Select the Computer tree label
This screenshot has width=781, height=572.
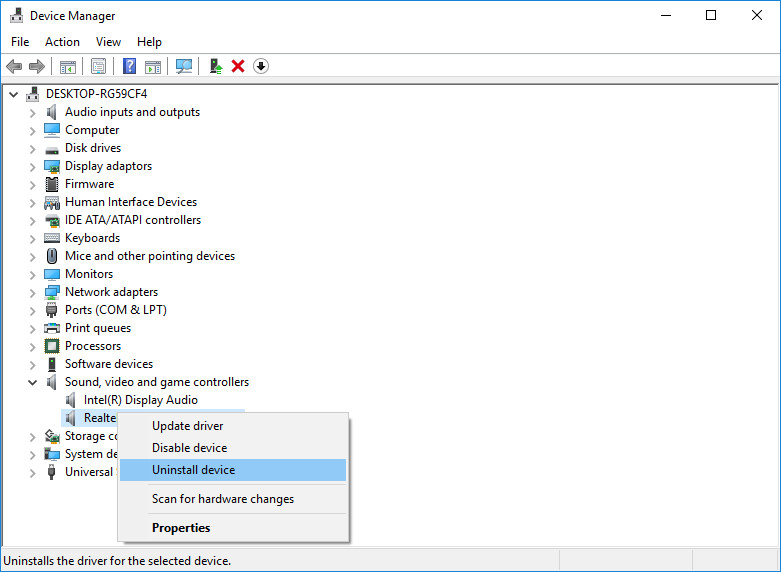(92, 130)
